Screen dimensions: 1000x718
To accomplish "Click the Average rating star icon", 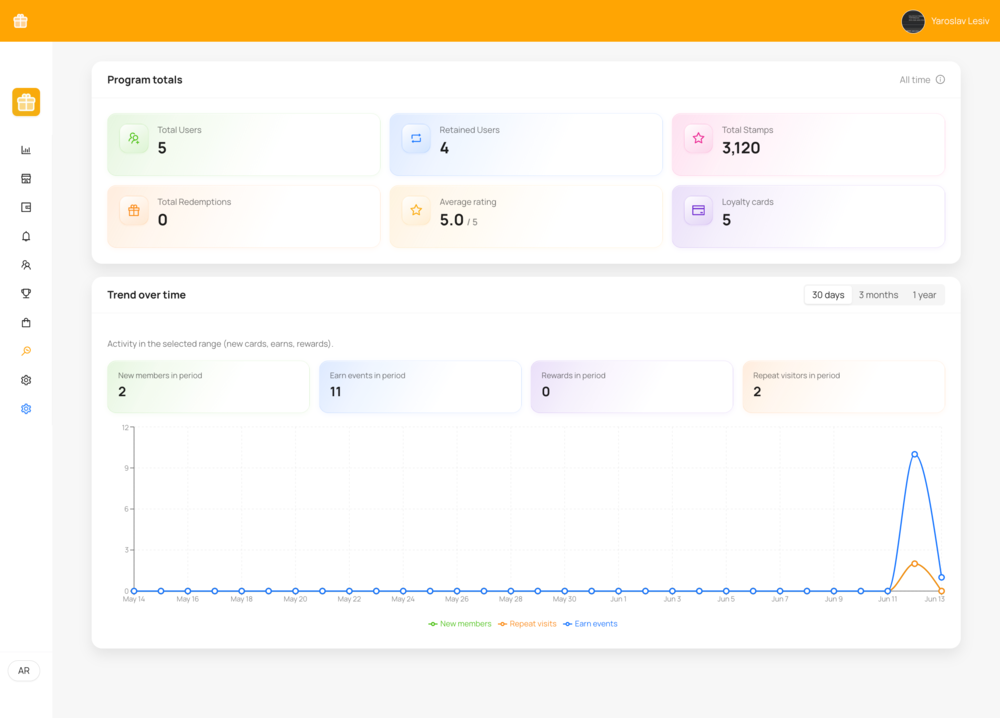I will coord(416,210).
